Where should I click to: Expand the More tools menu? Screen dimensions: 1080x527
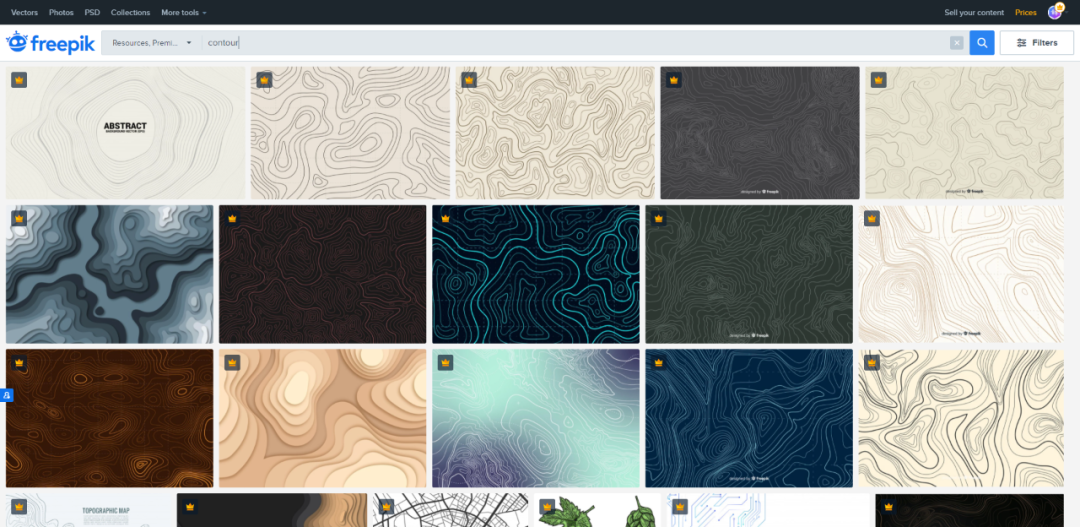(183, 12)
